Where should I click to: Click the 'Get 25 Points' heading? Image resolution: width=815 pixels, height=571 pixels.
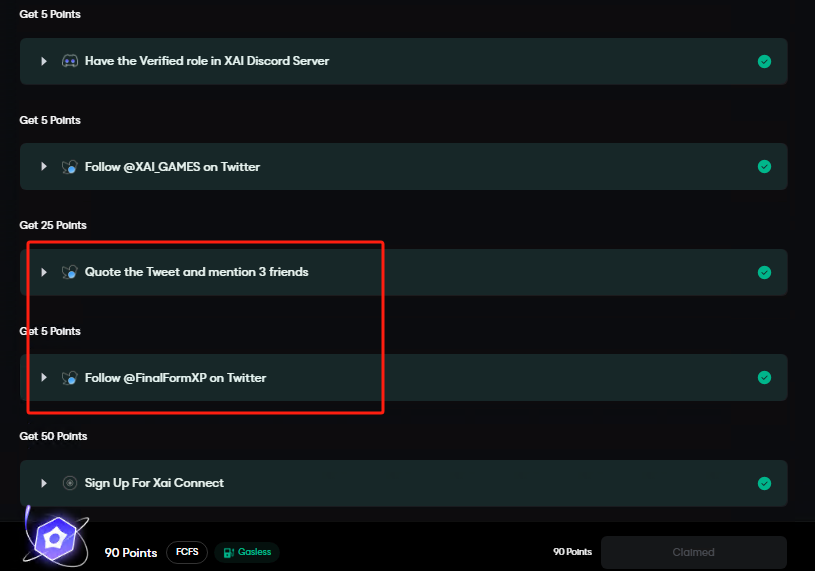(53, 225)
